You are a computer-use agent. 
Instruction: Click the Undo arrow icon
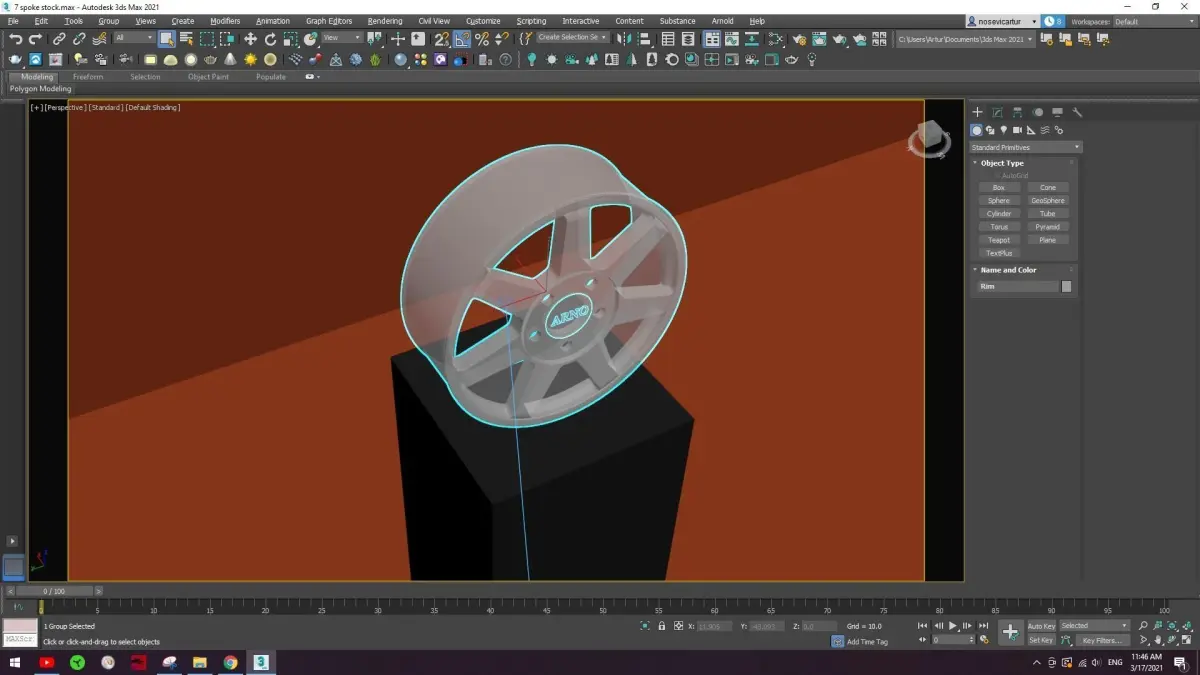(x=15, y=38)
